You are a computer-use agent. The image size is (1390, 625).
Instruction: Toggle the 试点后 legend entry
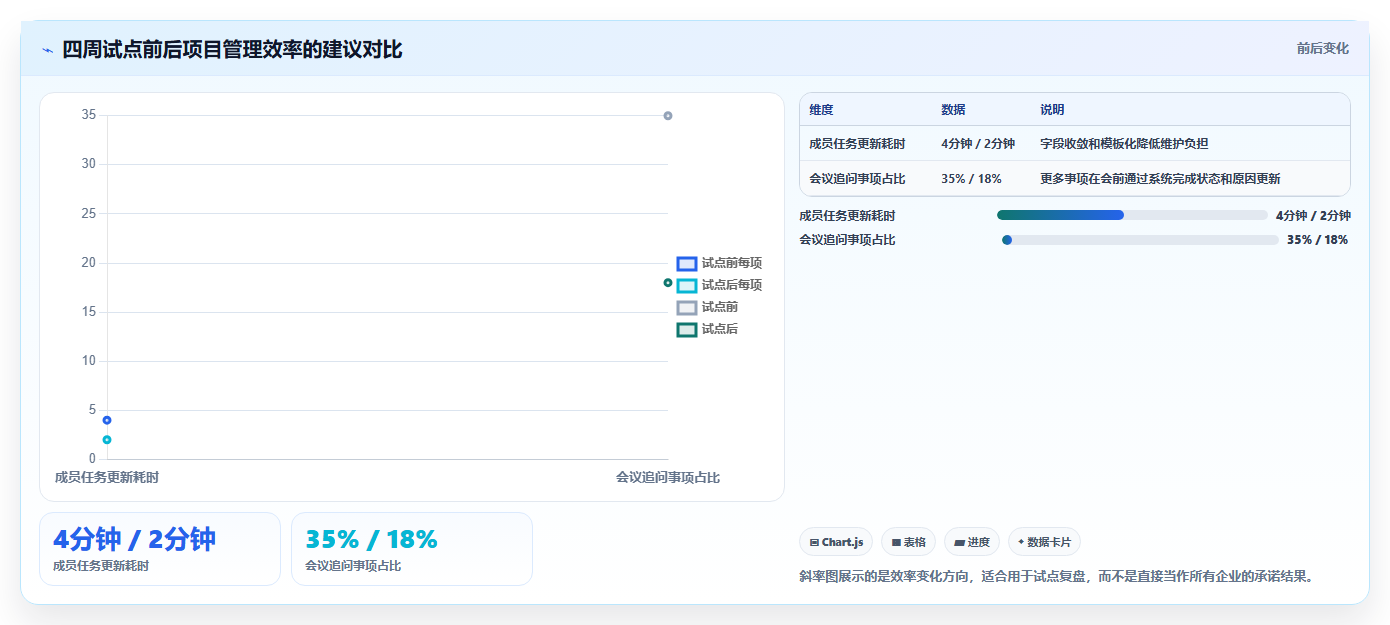point(707,329)
